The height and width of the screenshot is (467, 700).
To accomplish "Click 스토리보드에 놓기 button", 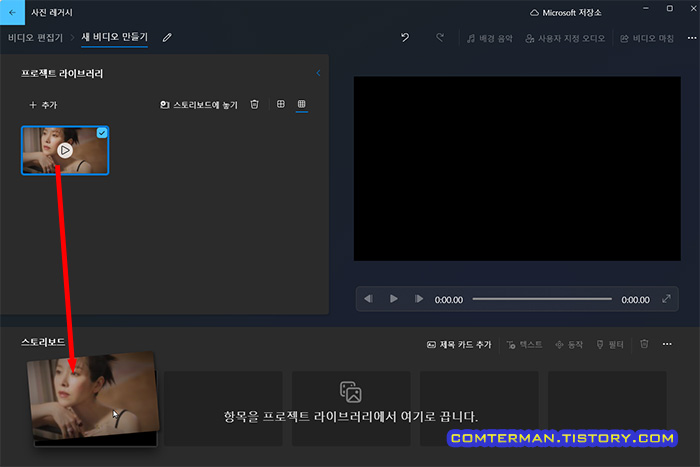I will pos(199,105).
